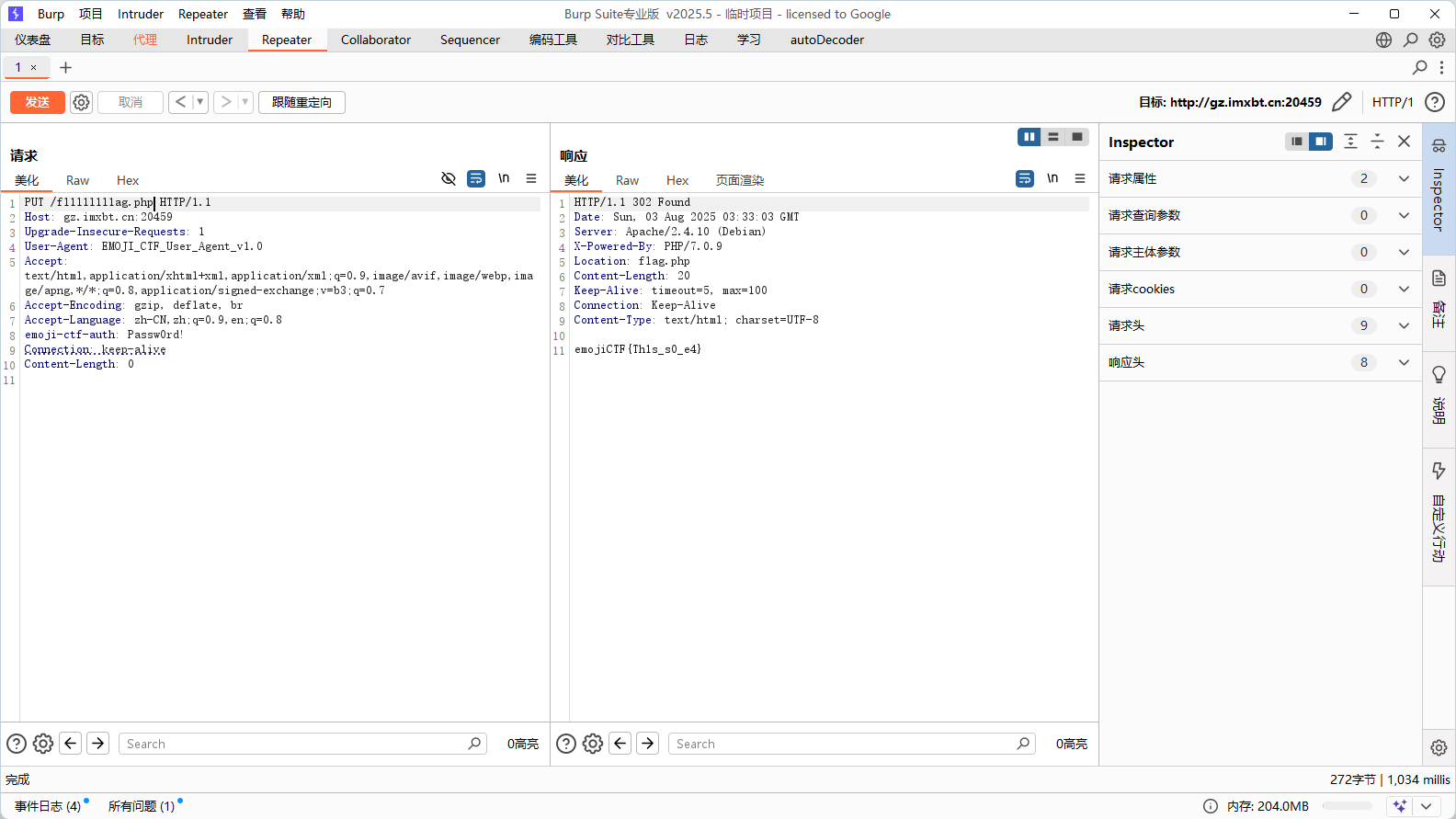
Task: Click the 跟随重定向 follow redirect button
Action: coord(301,102)
